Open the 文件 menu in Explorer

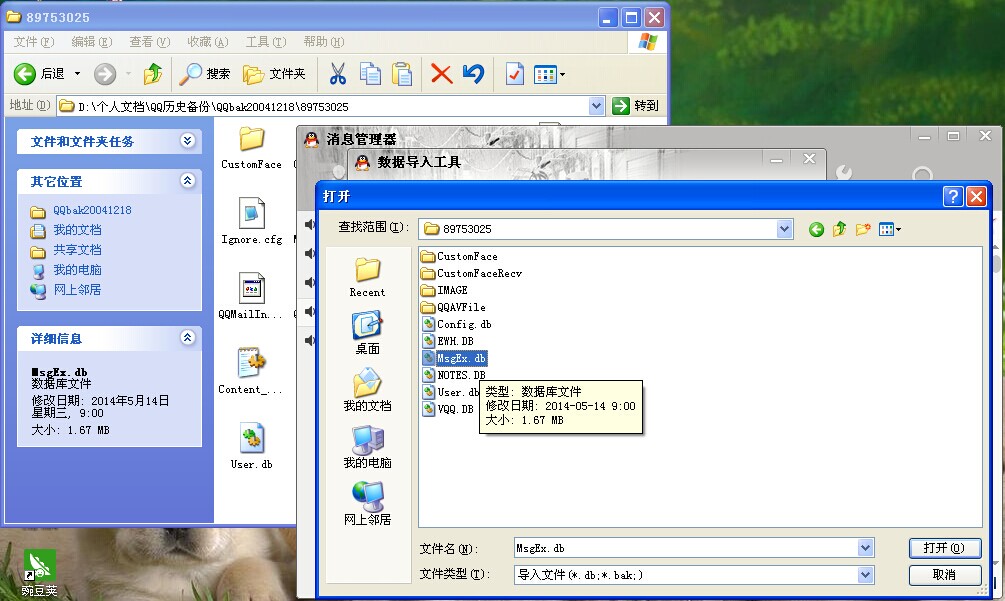pyautogui.click(x=34, y=42)
